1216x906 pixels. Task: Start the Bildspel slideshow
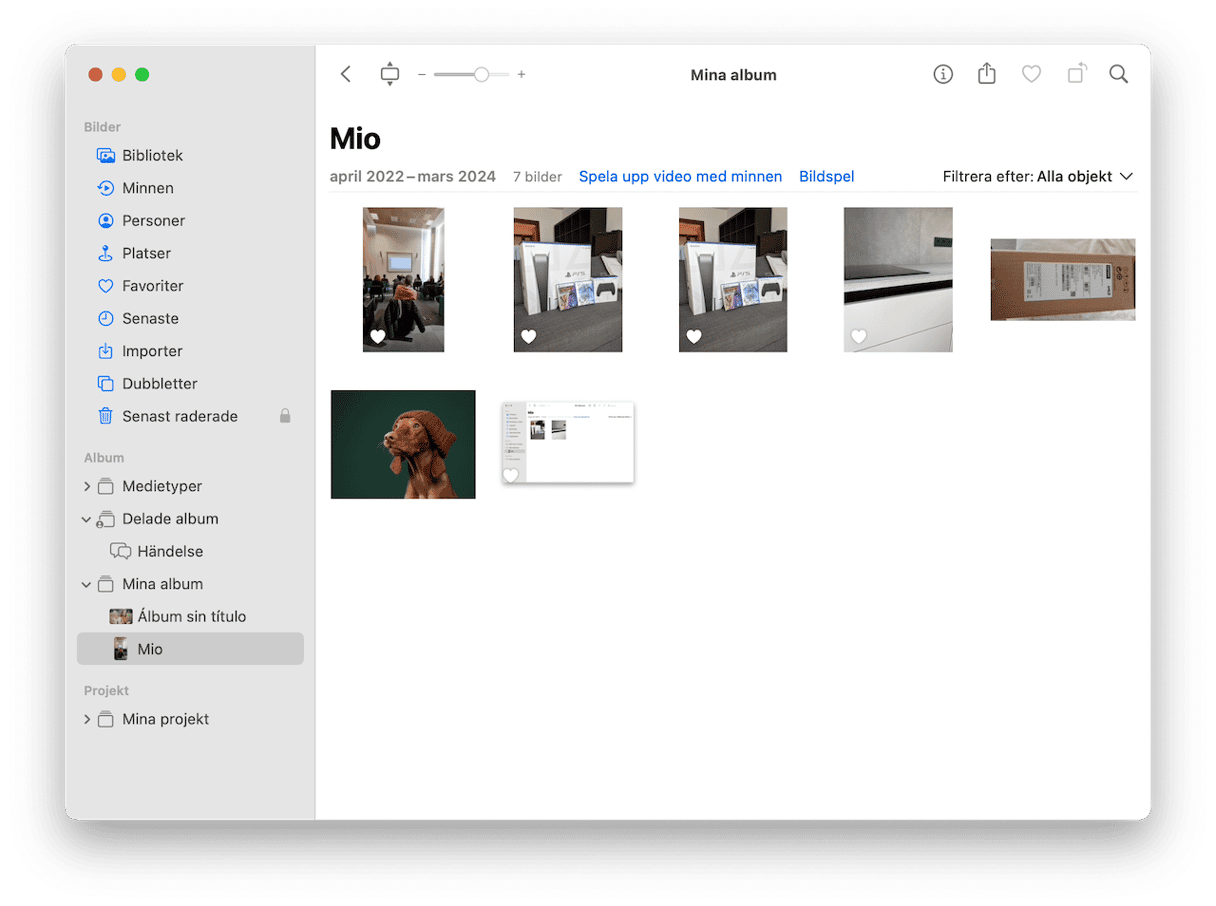click(x=826, y=176)
